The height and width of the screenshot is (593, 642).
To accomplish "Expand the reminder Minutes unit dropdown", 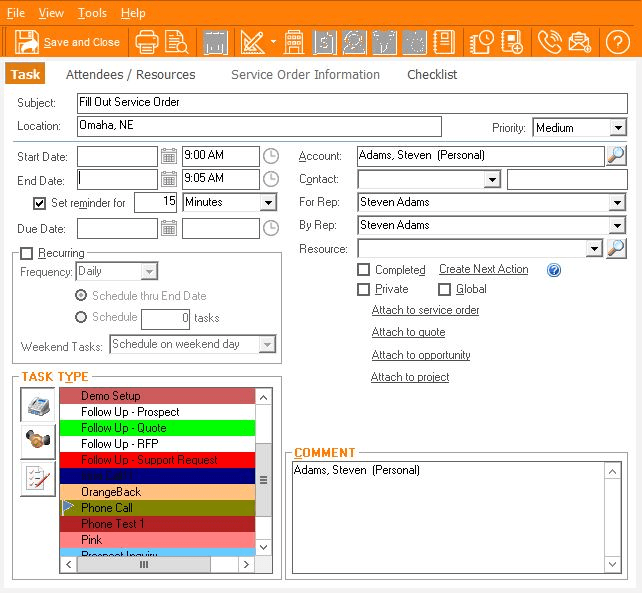I will tap(268, 202).
